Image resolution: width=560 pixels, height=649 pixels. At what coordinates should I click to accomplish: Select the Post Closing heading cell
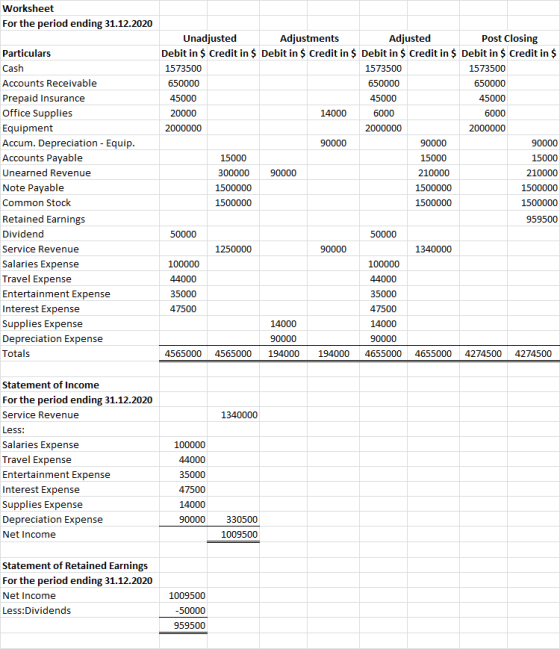[x=510, y=38]
